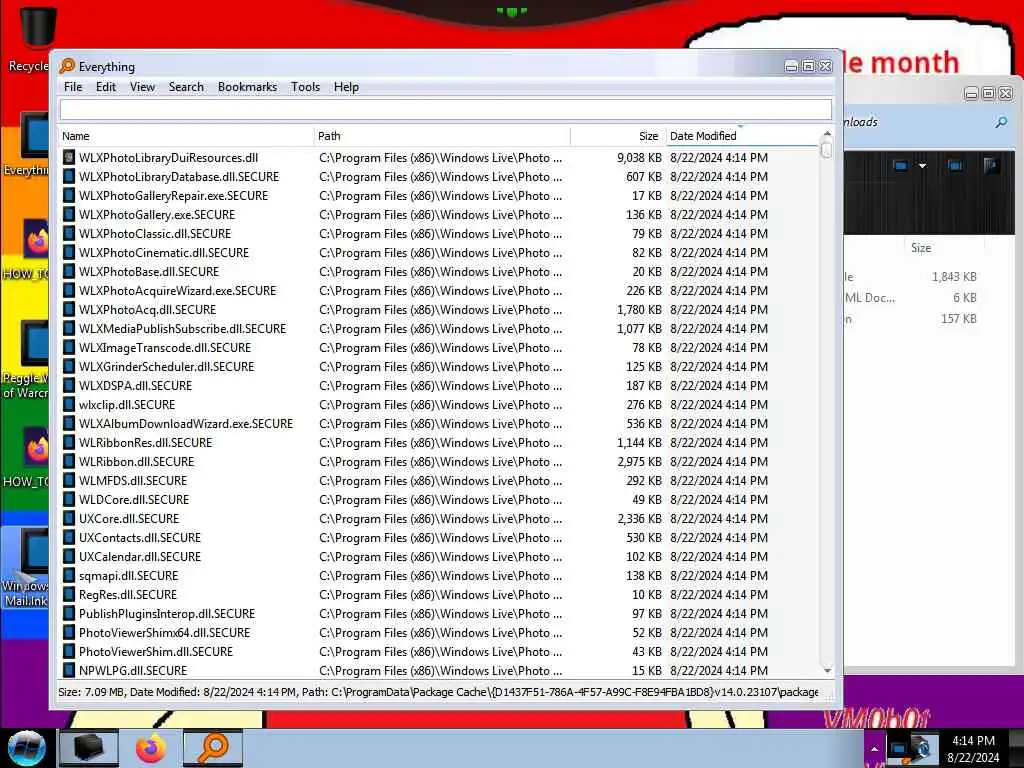This screenshot has width=1024, height=768.
Task: Select file icon of WLRibbon.dll.SECURE
Action: 69,461
